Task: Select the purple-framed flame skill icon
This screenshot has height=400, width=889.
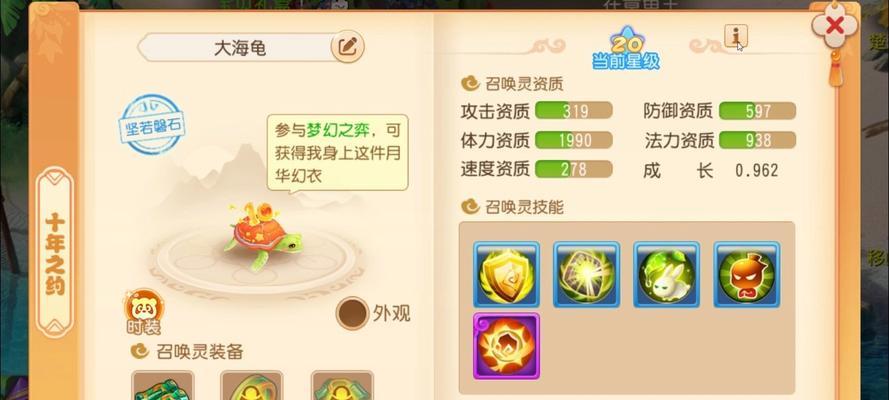Action: (x=506, y=346)
